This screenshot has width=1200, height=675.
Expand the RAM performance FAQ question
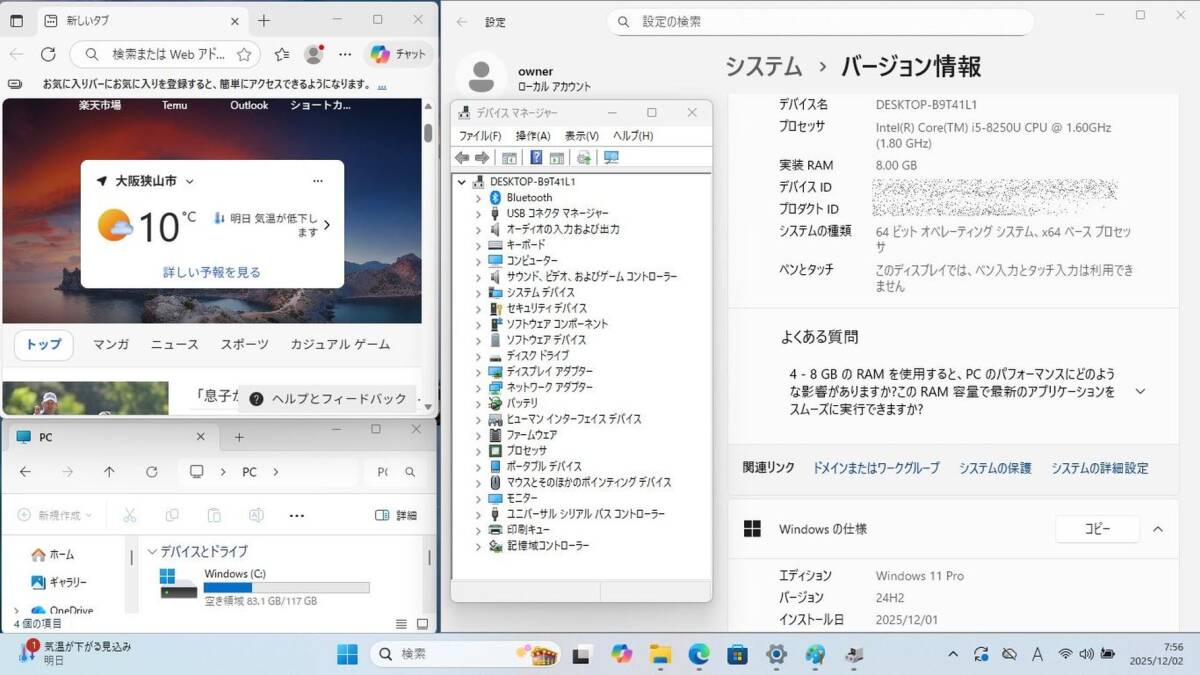point(1140,392)
